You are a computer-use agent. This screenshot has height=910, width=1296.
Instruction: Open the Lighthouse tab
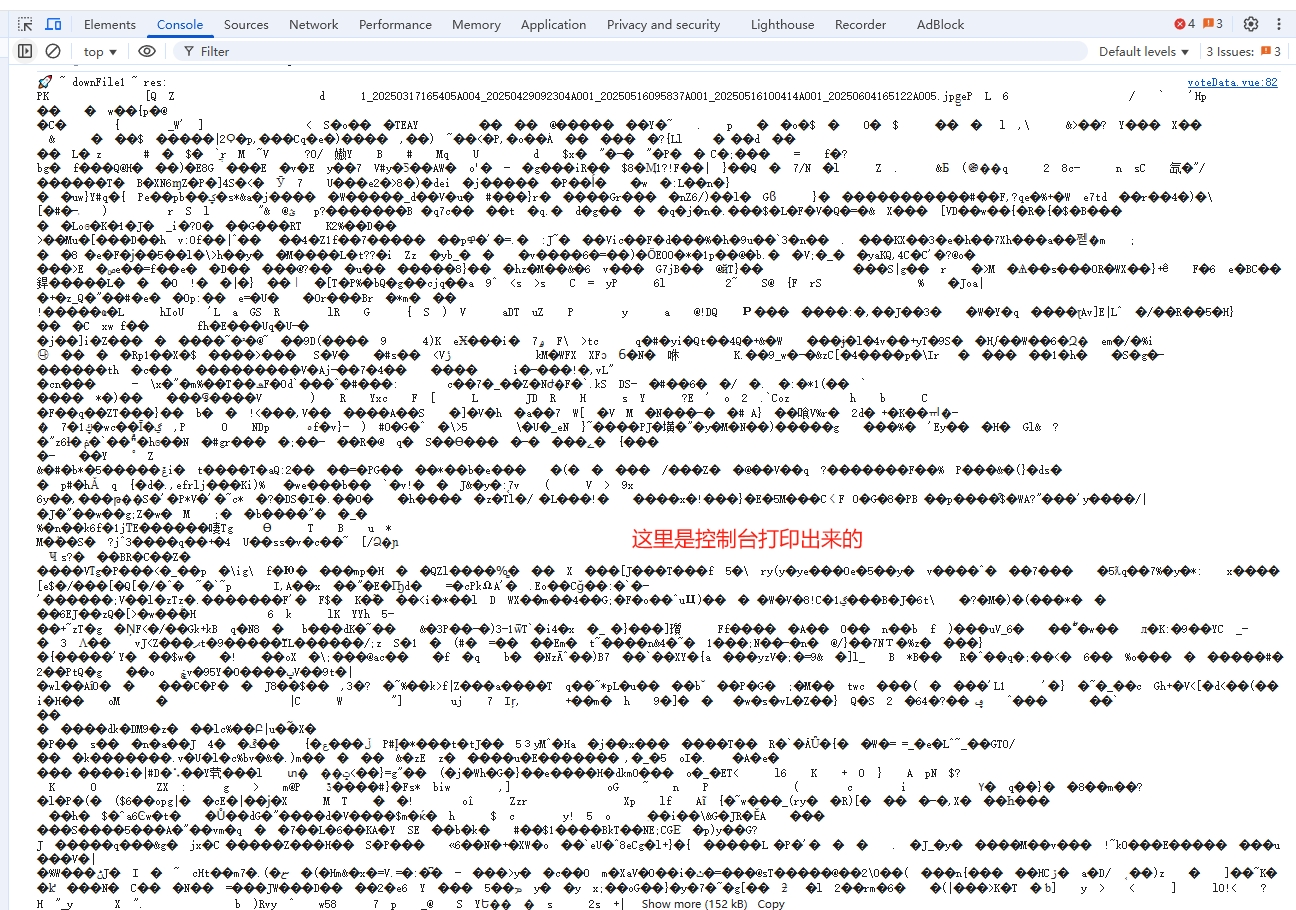tap(783, 24)
